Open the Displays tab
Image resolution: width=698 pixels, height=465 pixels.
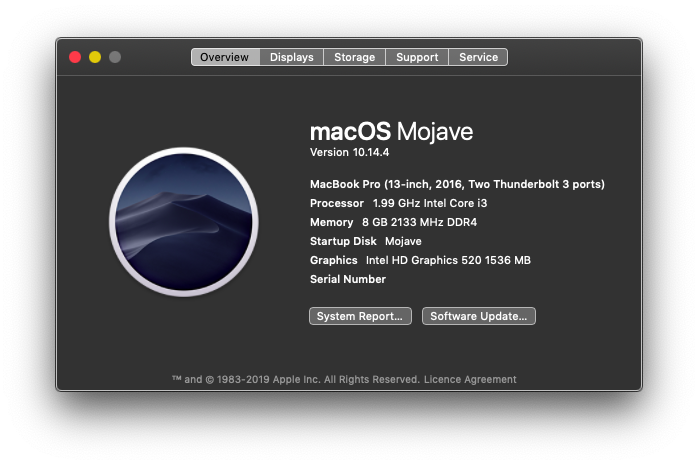(292, 57)
